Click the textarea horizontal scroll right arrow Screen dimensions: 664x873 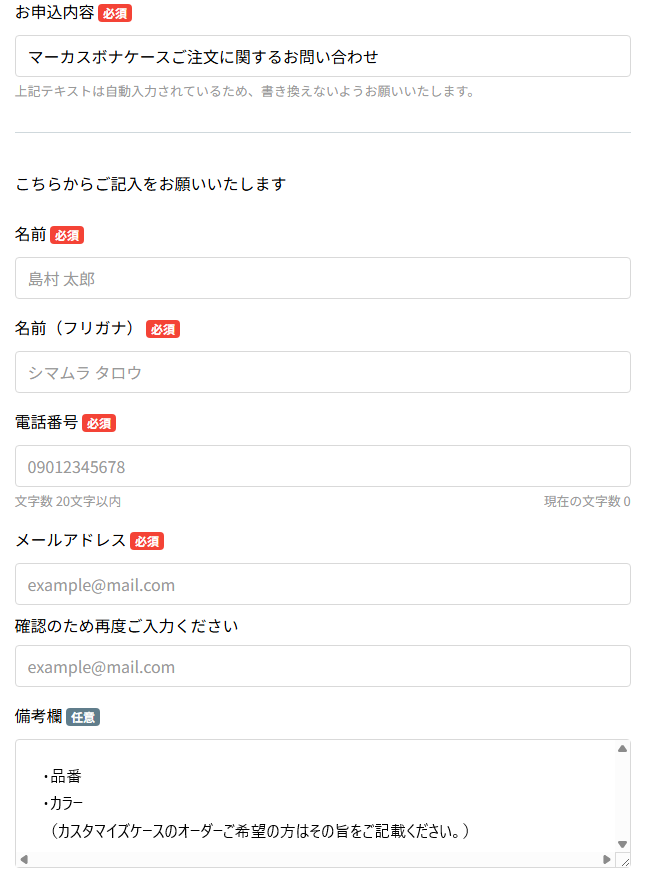click(606, 859)
